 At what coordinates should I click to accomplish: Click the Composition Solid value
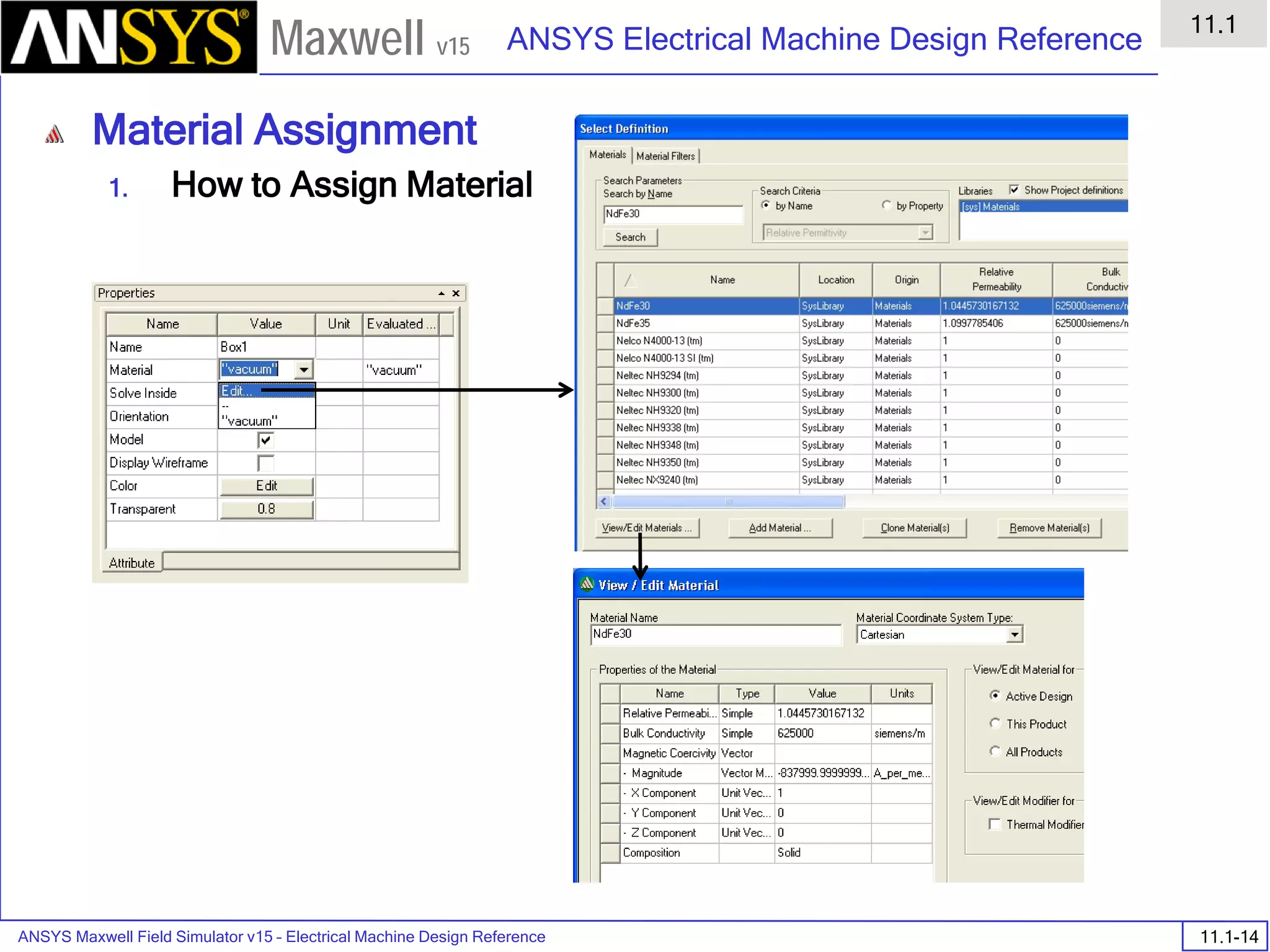coord(822,852)
